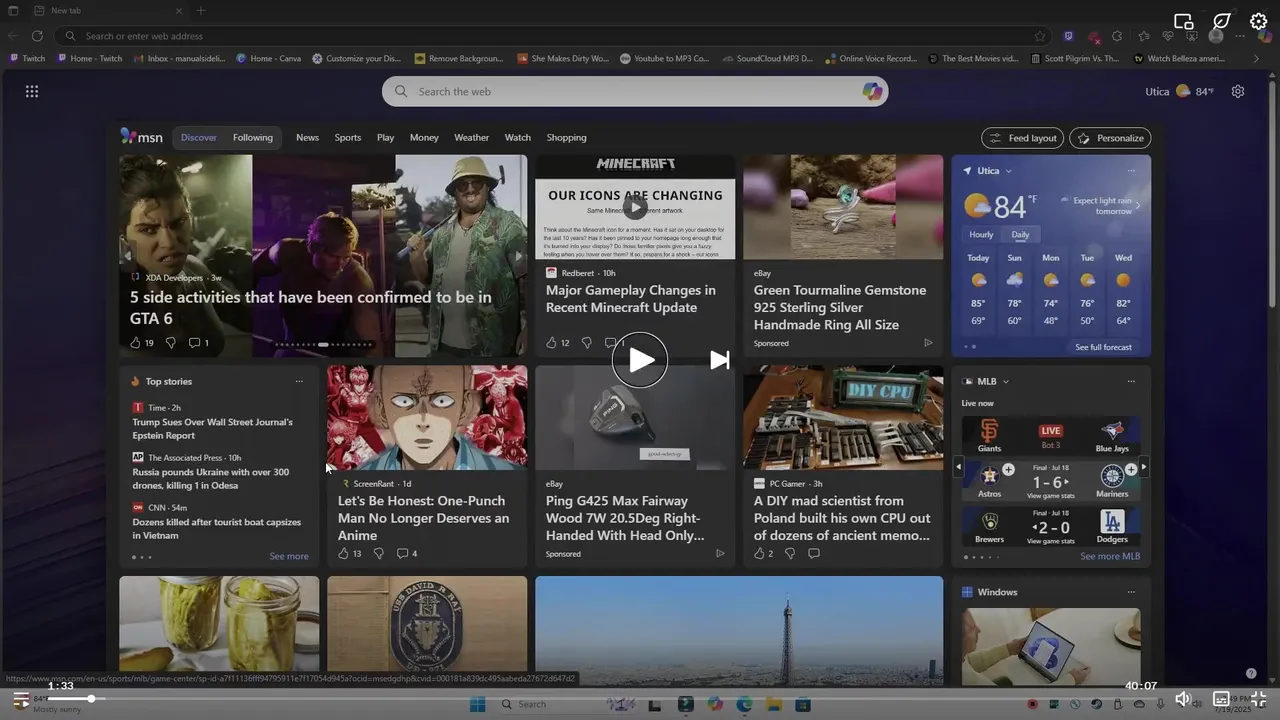1280x720 pixels.
Task: Open the MSN apps grid icon
Action: click(x=32, y=91)
